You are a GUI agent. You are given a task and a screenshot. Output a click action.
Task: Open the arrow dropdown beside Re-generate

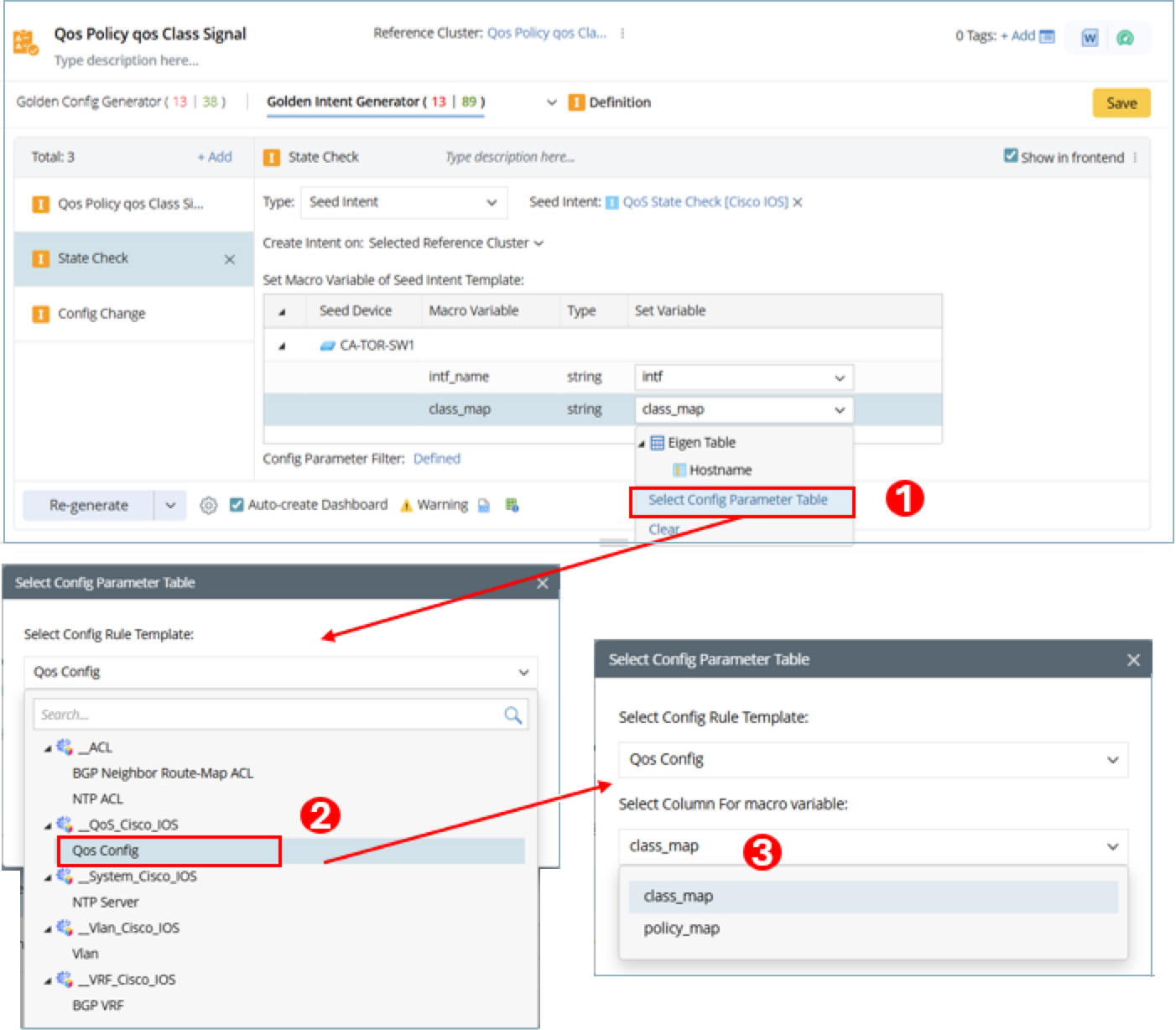click(170, 506)
